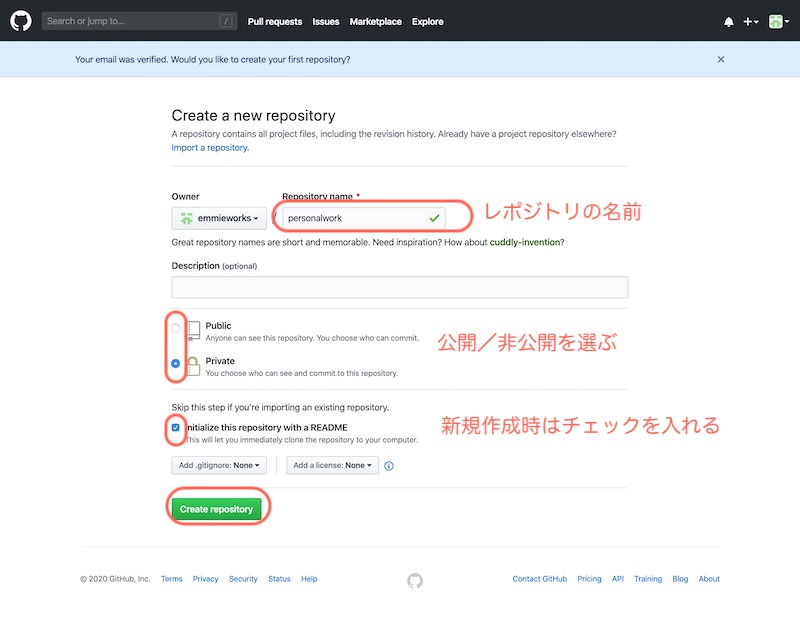This screenshot has width=800, height=622.
Task: Open the Add .gitignore dropdown
Action: (219, 465)
